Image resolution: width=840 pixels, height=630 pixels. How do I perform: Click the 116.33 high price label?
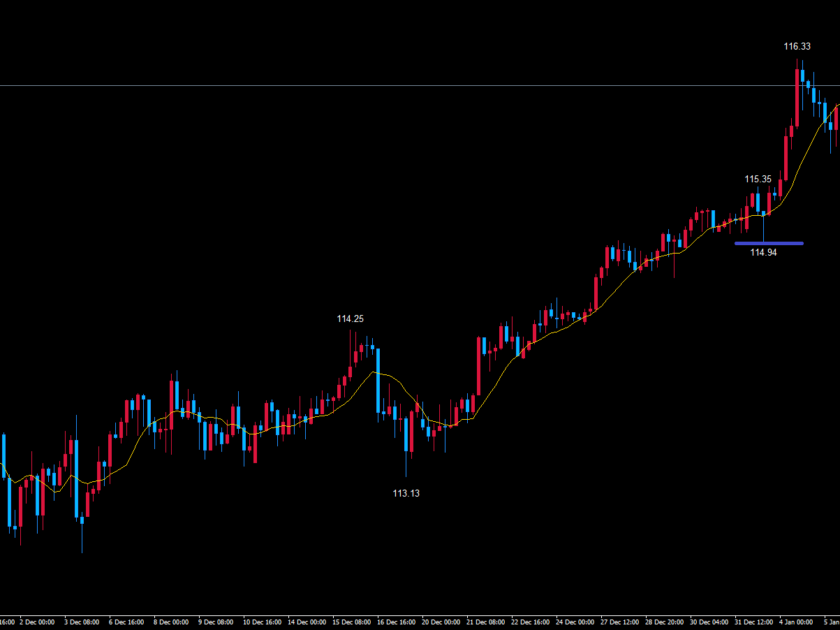pos(797,46)
